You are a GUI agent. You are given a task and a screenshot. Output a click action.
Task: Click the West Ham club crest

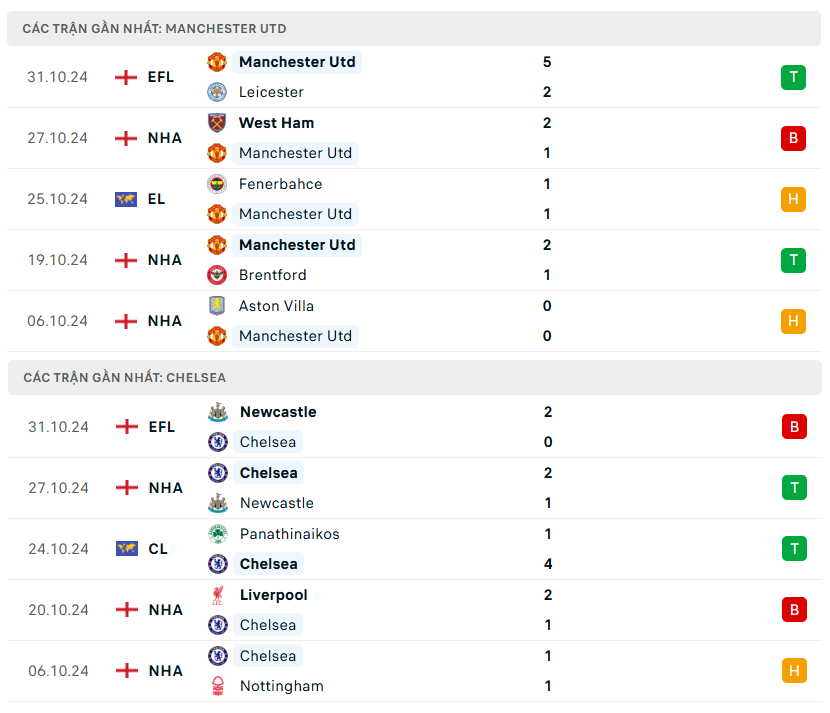tap(217, 123)
